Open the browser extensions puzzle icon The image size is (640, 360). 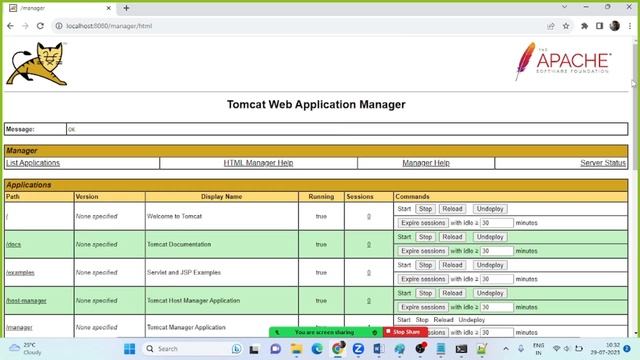tap(584, 26)
